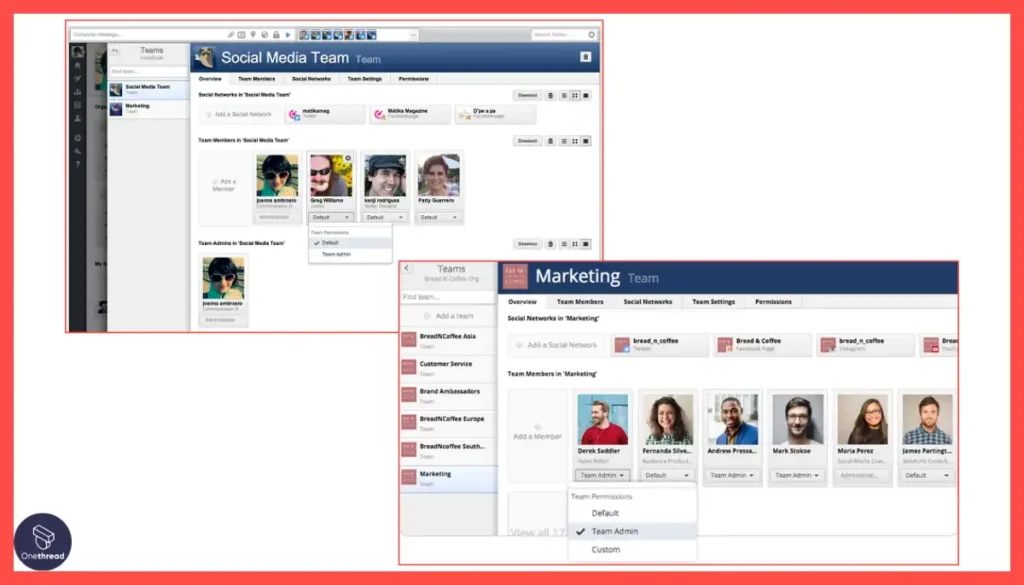Open Greg Williams' Default permission dropdown
1024x585 pixels.
tap(331, 217)
